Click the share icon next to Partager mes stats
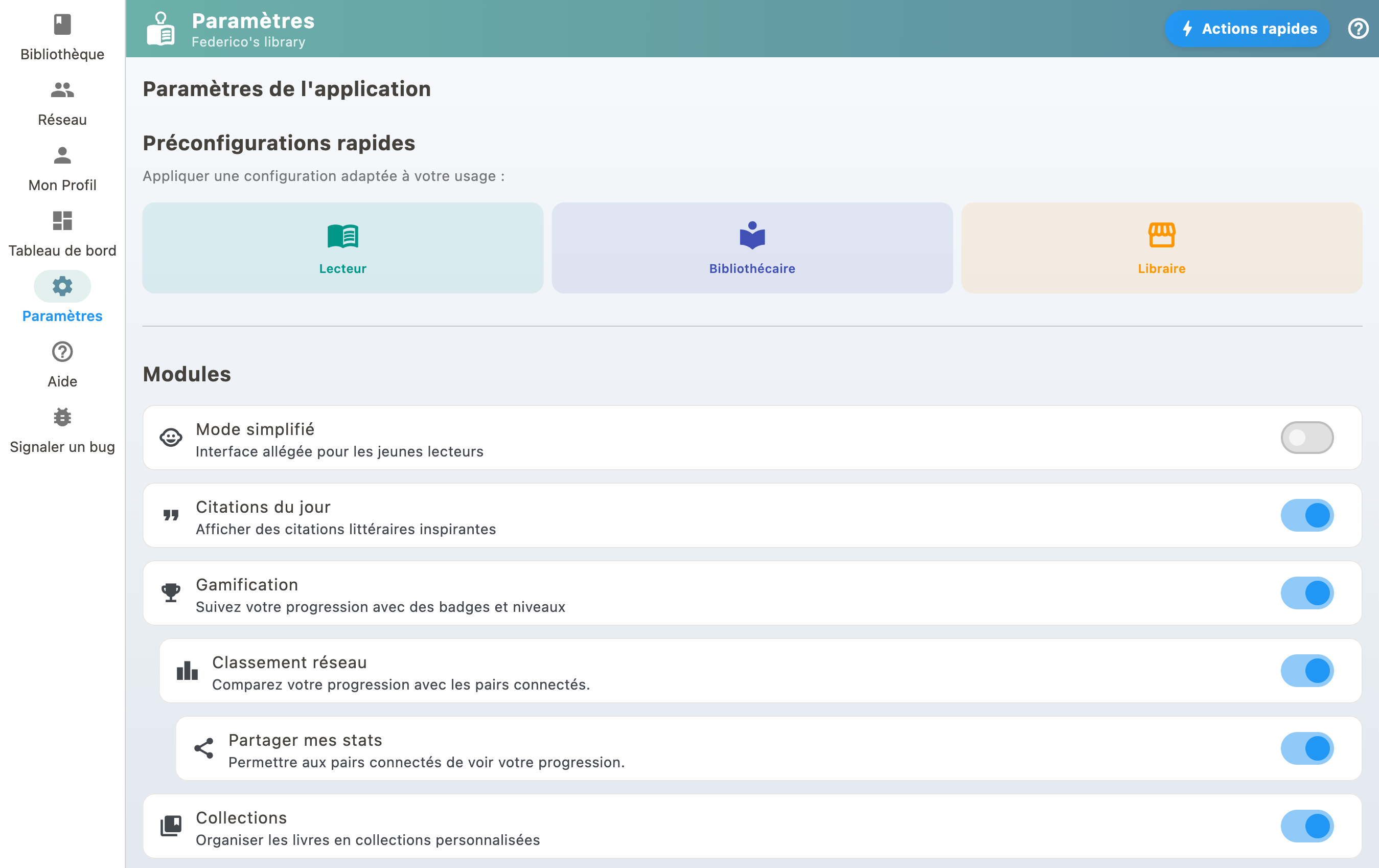The width and height of the screenshot is (1379, 868). tap(204, 748)
